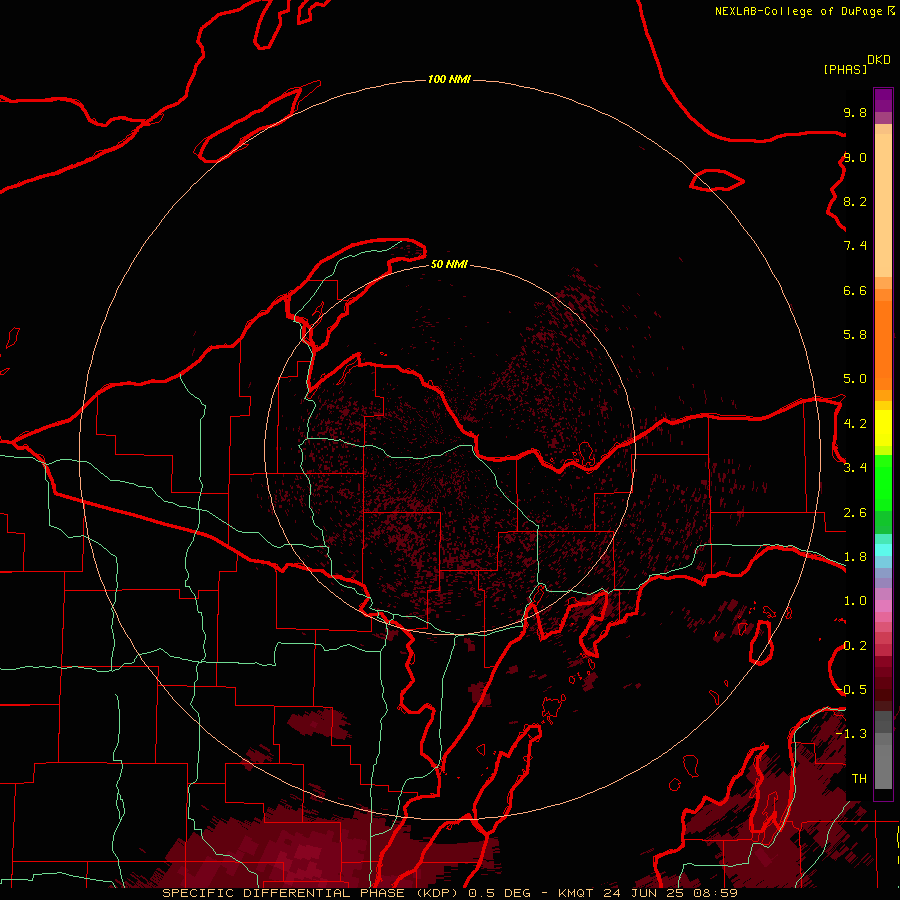Image resolution: width=900 pixels, height=900 pixels.
Task: Pick the purple segment topping the color bar
Action: 883,100
